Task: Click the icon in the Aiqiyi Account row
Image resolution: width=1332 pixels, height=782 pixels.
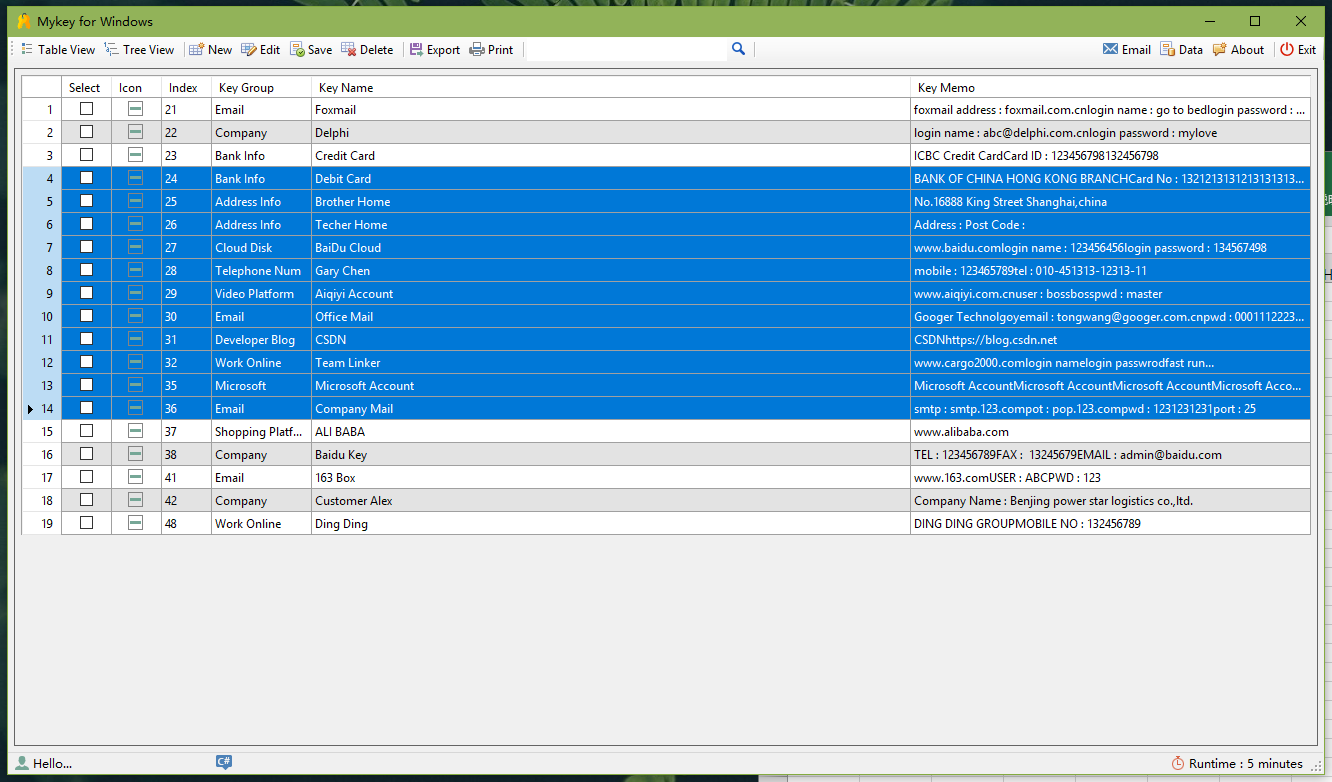Action: [x=136, y=293]
